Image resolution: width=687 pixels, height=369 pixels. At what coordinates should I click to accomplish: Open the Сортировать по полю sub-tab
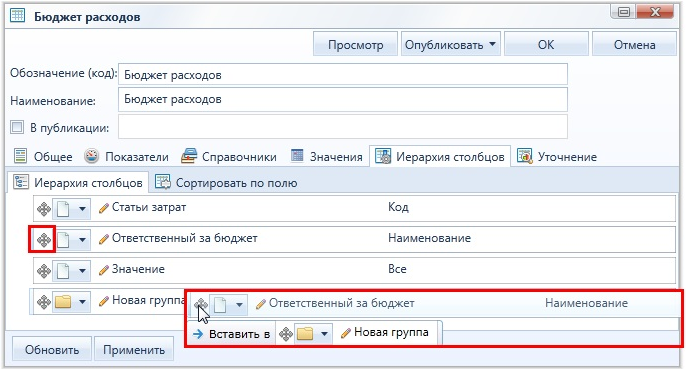(227, 183)
